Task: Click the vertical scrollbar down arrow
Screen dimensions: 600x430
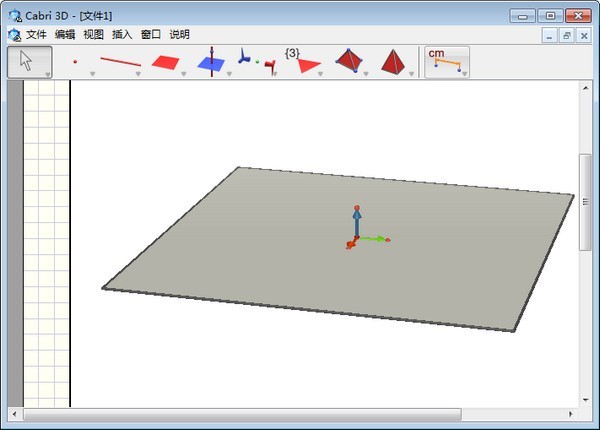Action: coord(585,400)
